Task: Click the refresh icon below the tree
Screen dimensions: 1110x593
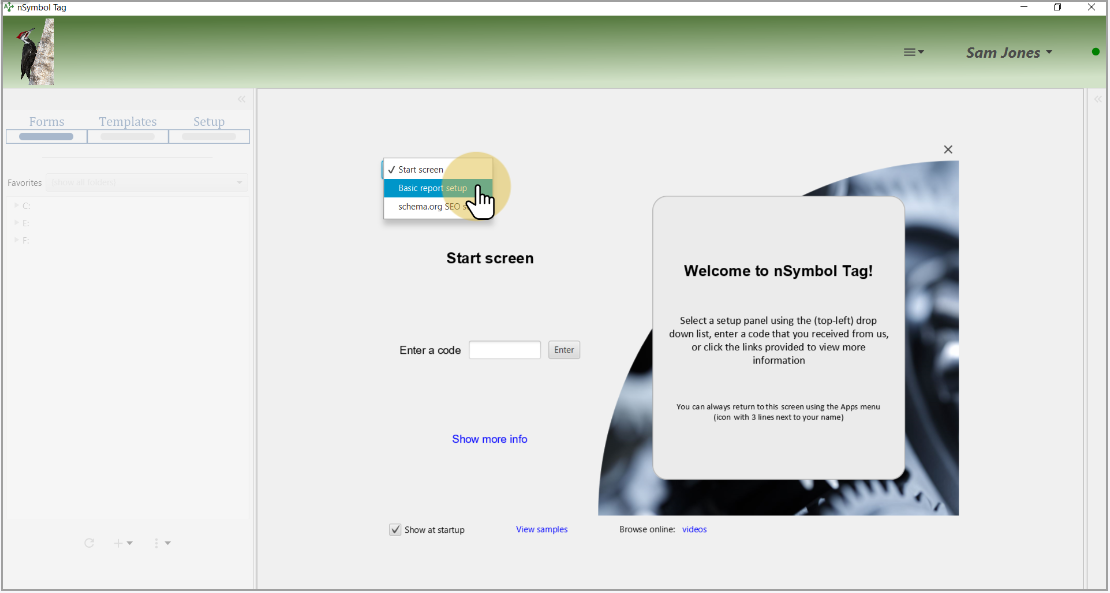Action: tap(89, 543)
